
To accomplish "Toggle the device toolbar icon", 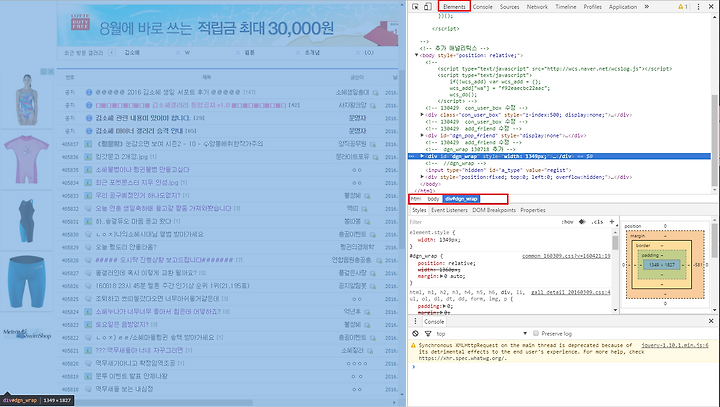I will 428,6.
